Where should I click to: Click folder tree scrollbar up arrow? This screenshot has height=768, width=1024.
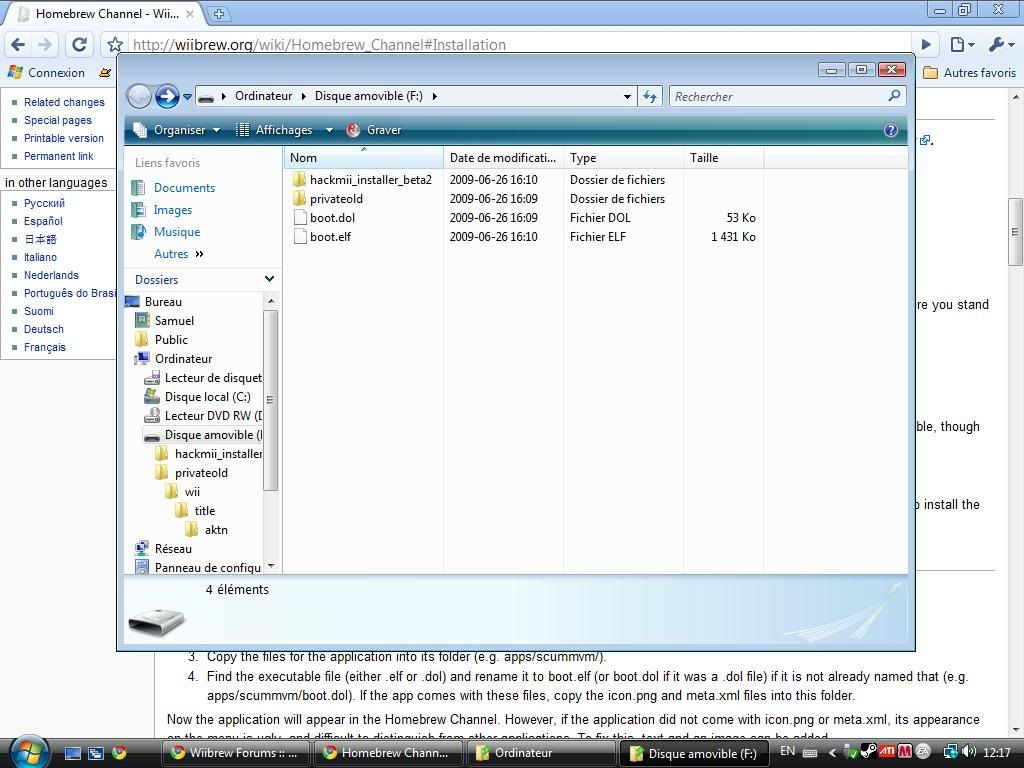point(271,301)
